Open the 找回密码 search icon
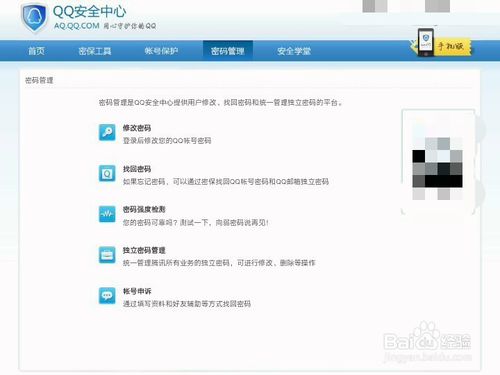The height and width of the screenshot is (375, 500). tap(107, 173)
